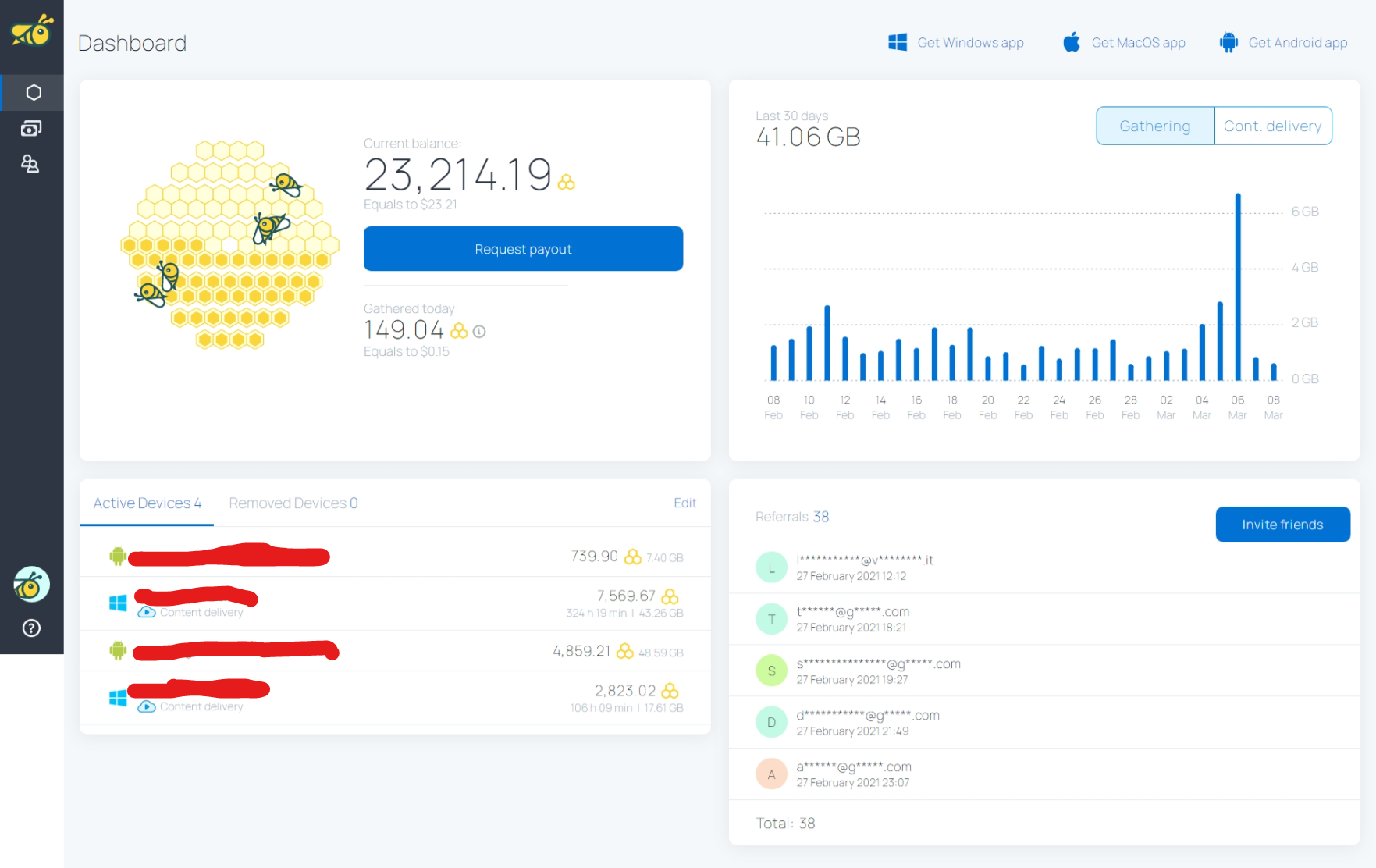Click avatar S referral icon
This screenshot has width=1376, height=868.
[771, 671]
